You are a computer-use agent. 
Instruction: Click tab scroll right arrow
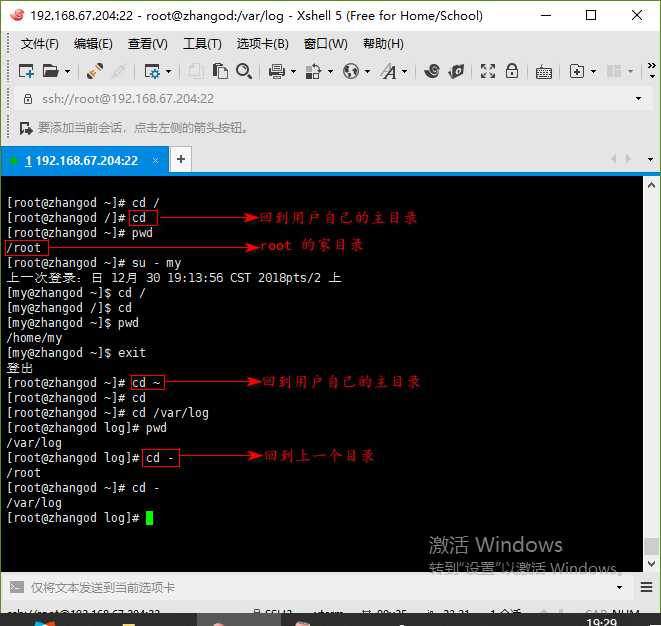tap(629, 159)
